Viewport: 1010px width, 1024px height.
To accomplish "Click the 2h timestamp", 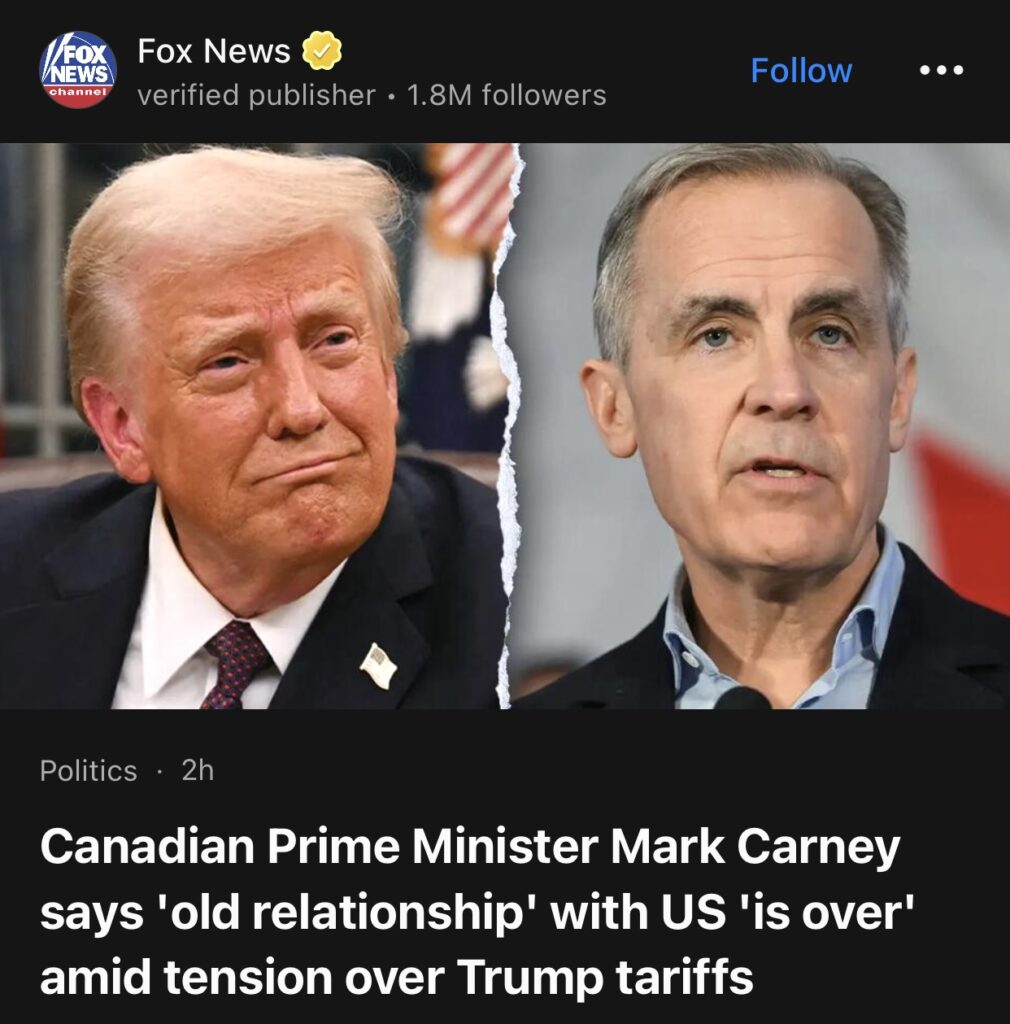I will [198, 771].
